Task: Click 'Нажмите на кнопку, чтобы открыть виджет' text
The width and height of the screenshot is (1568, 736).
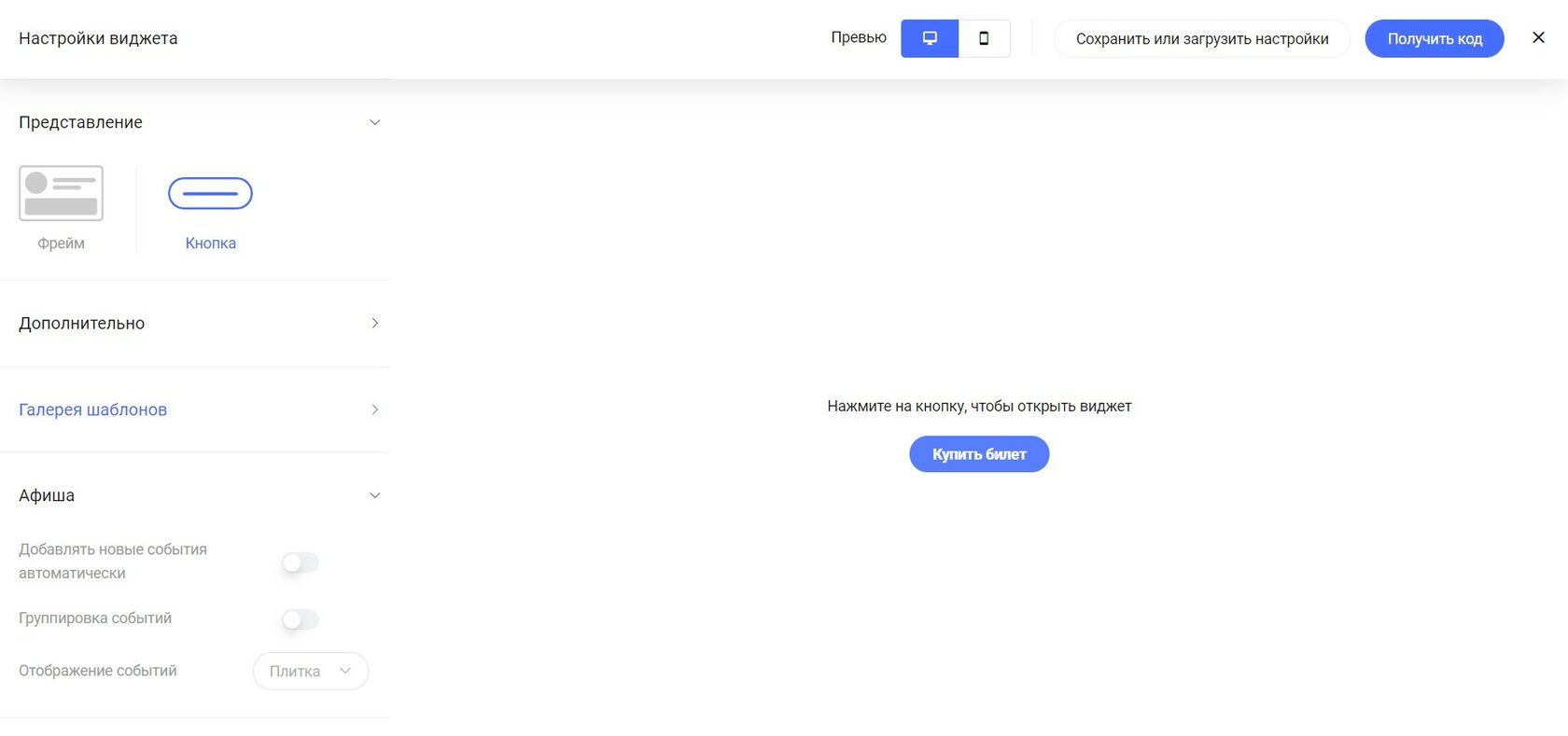Action: coord(979,407)
